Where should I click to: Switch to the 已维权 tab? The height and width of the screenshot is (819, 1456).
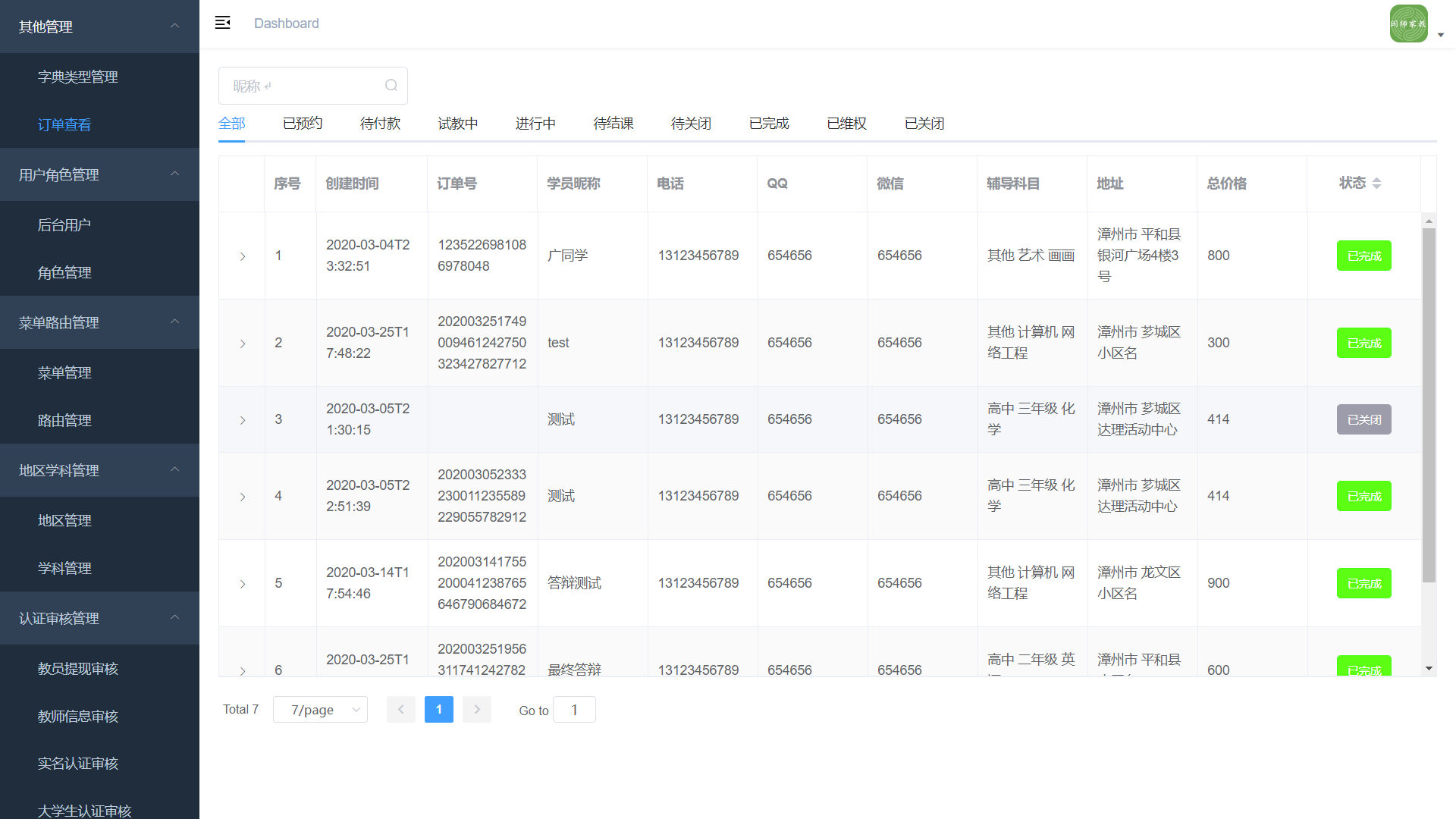pos(846,124)
